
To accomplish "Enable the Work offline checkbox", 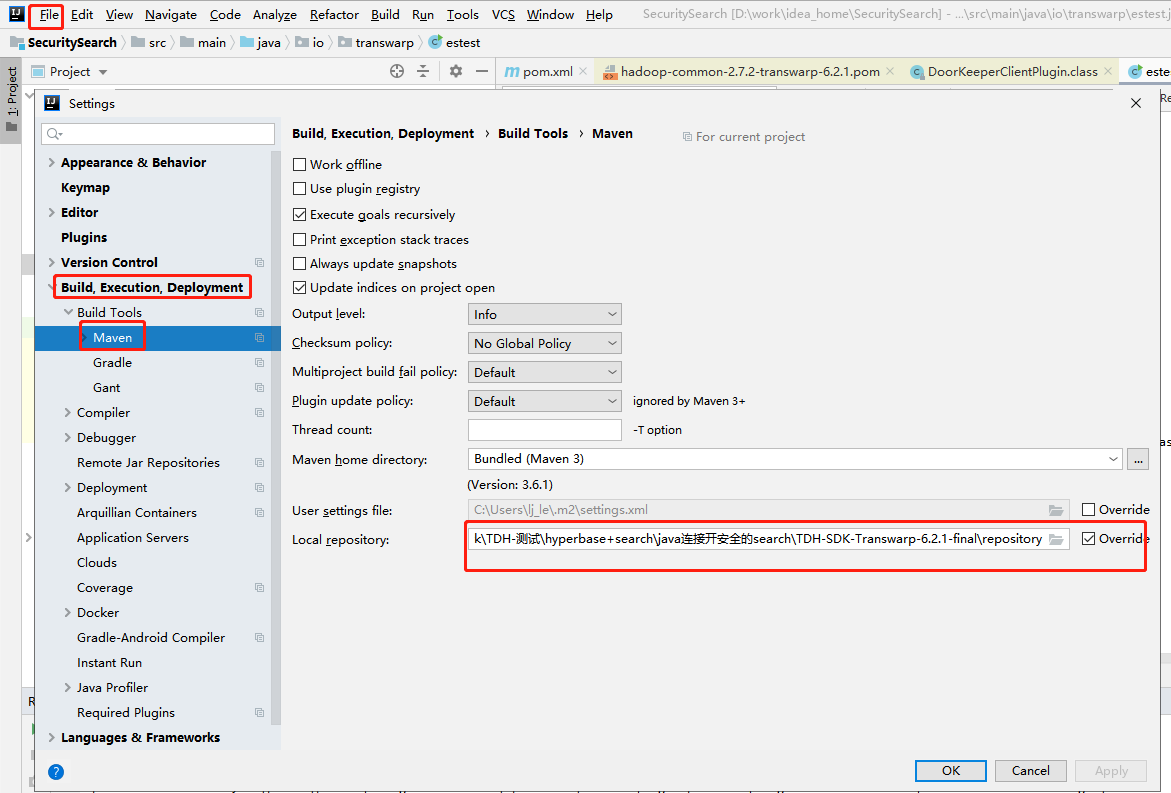I will pos(300,165).
